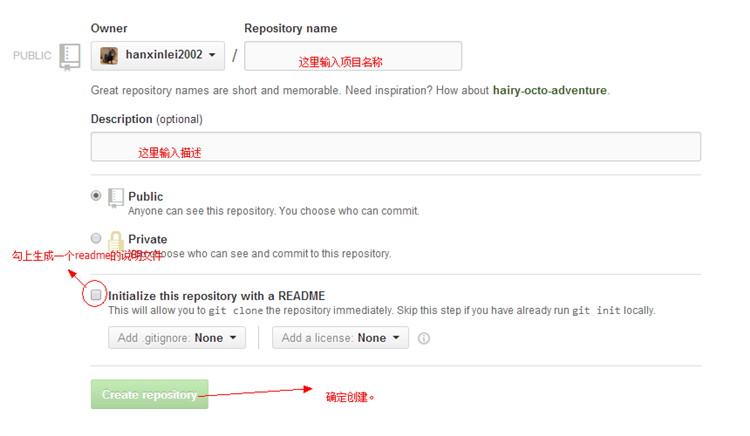Click the 'Anyone can see this repository' text

[x=274, y=211]
